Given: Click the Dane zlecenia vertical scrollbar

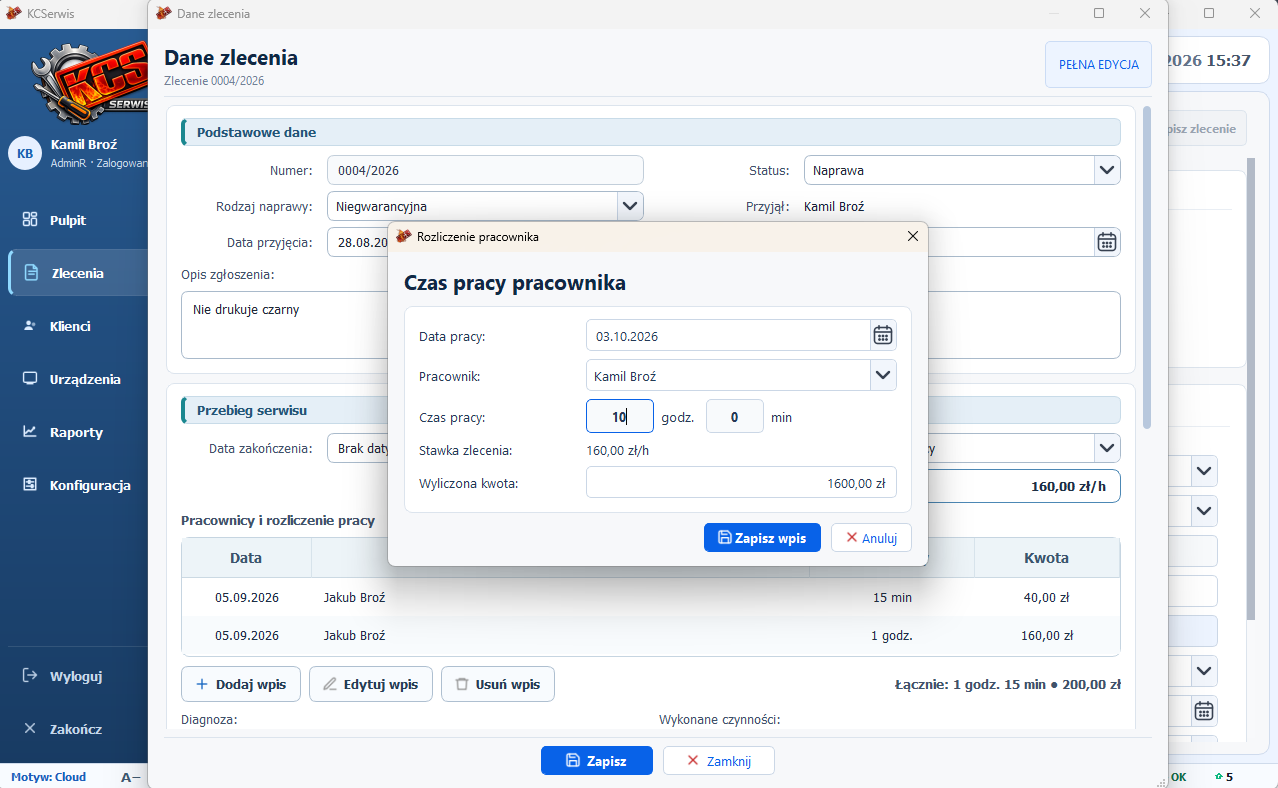Looking at the screenshot, I should coord(1146,268).
